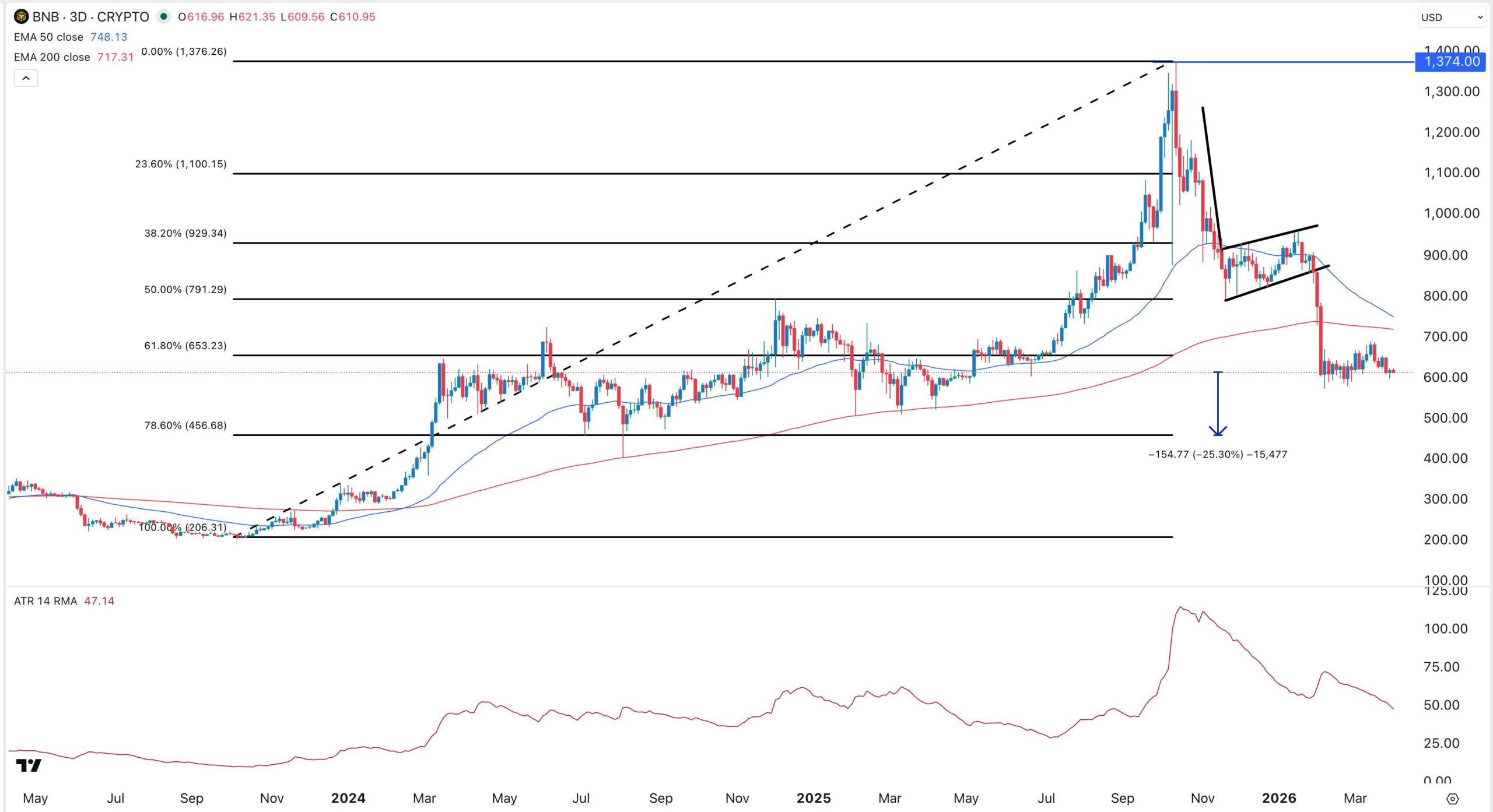1493x812 pixels.
Task: Click the 78.60% (456.68) Fibonacci label
Action: click(x=185, y=426)
